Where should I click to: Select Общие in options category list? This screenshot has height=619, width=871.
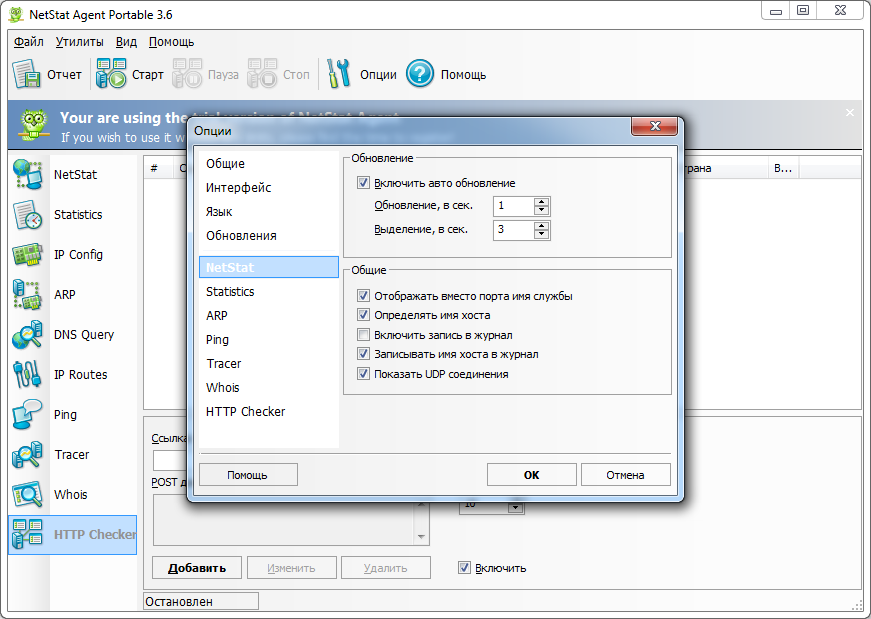click(x=268, y=163)
